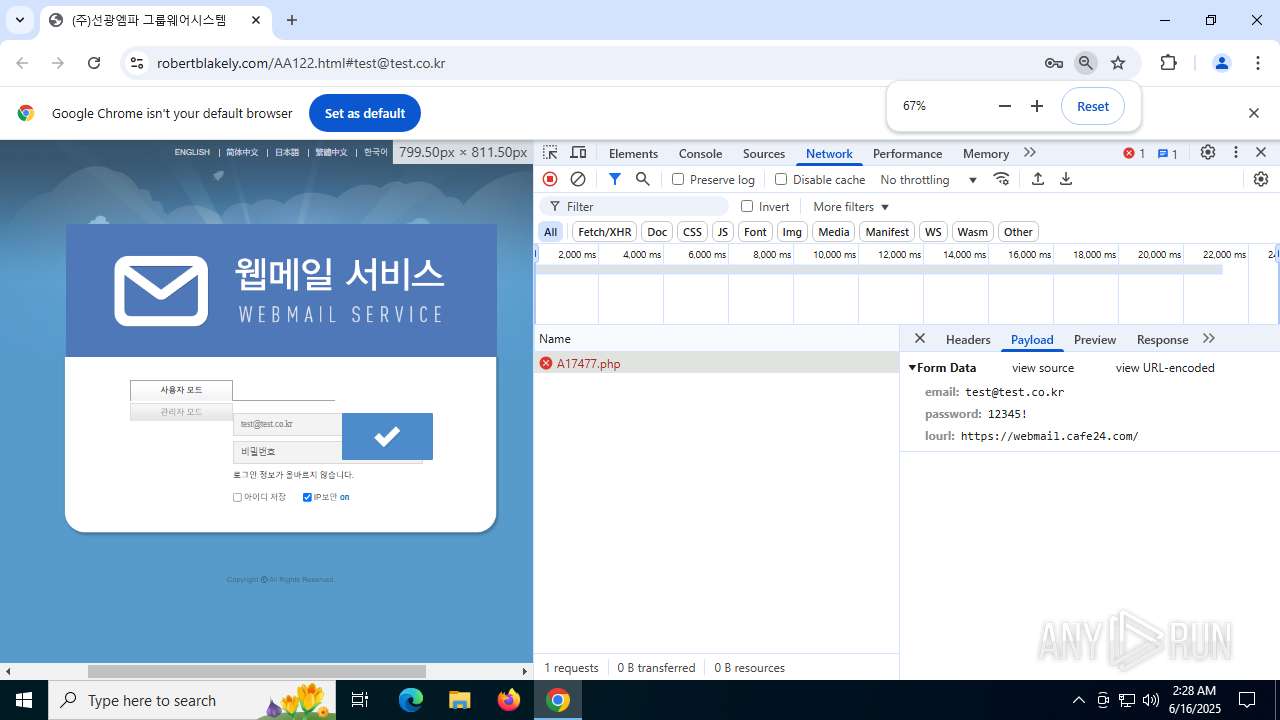1280x720 pixels.
Task: Enable Preserve log checkbox
Action: point(678,179)
